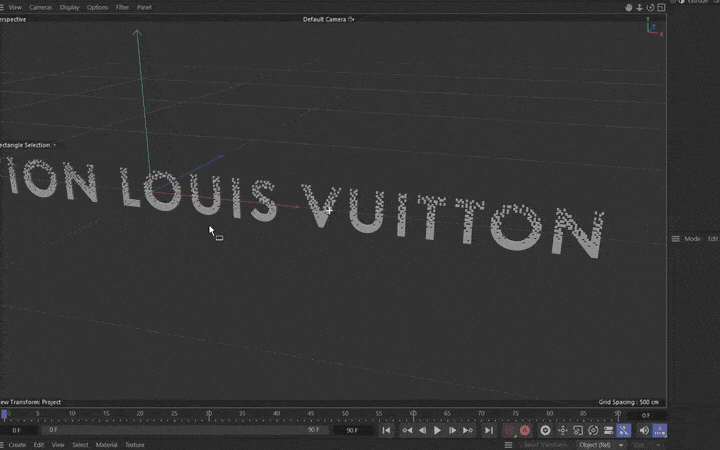Click the frame 30 marker on timeline

(208, 414)
